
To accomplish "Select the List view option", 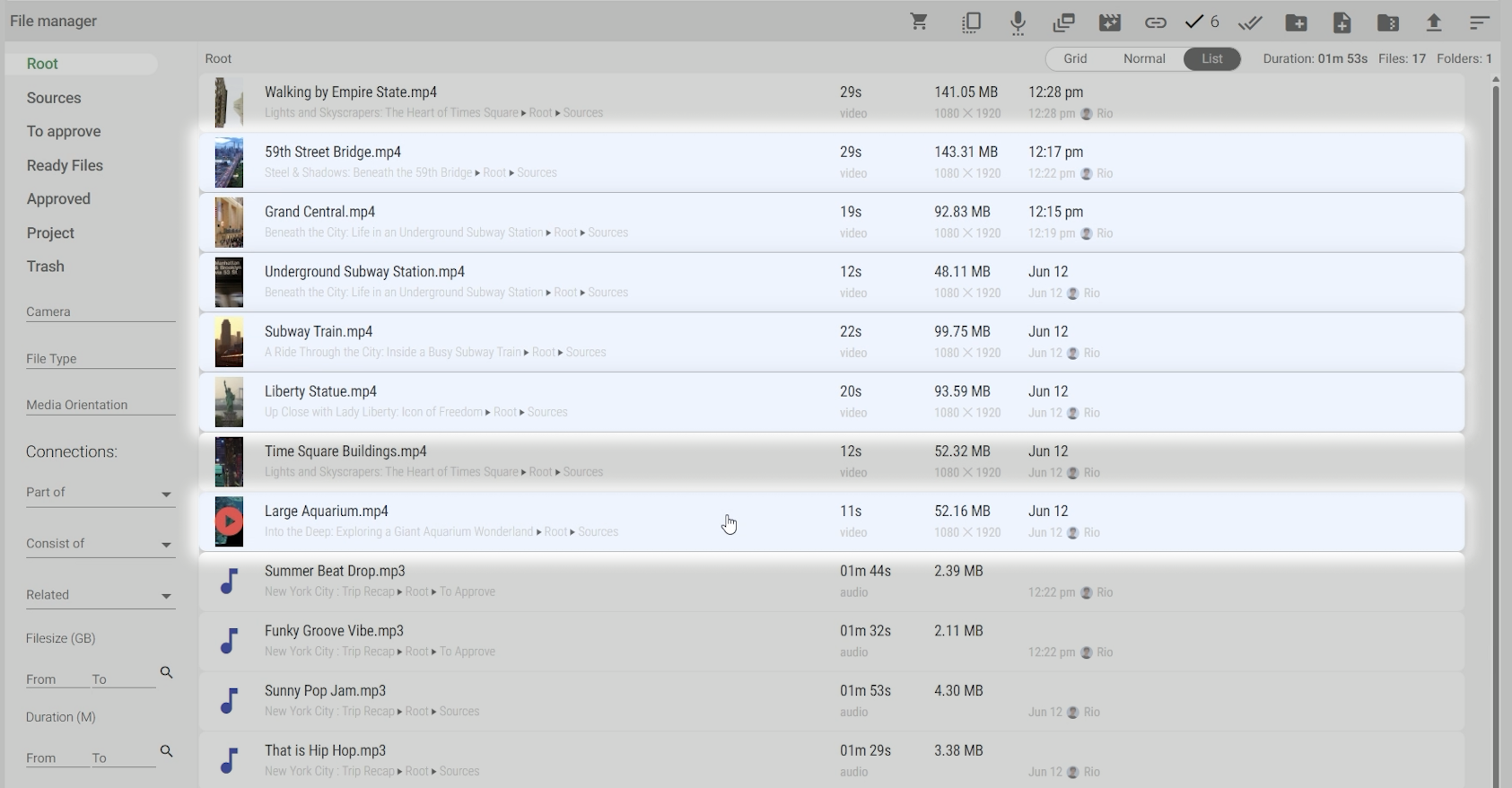I will click(1211, 58).
